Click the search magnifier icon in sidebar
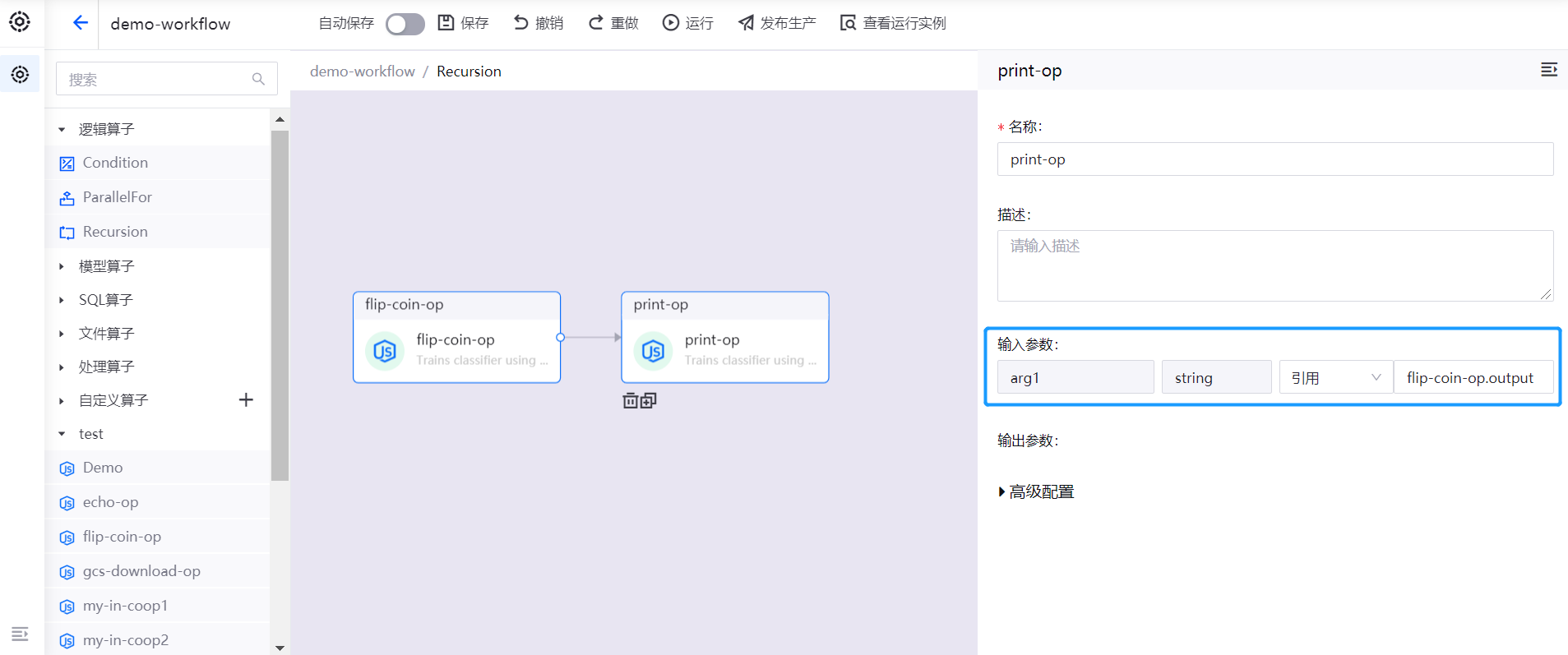The width and height of the screenshot is (1568, 655). (x=258, y=79)
